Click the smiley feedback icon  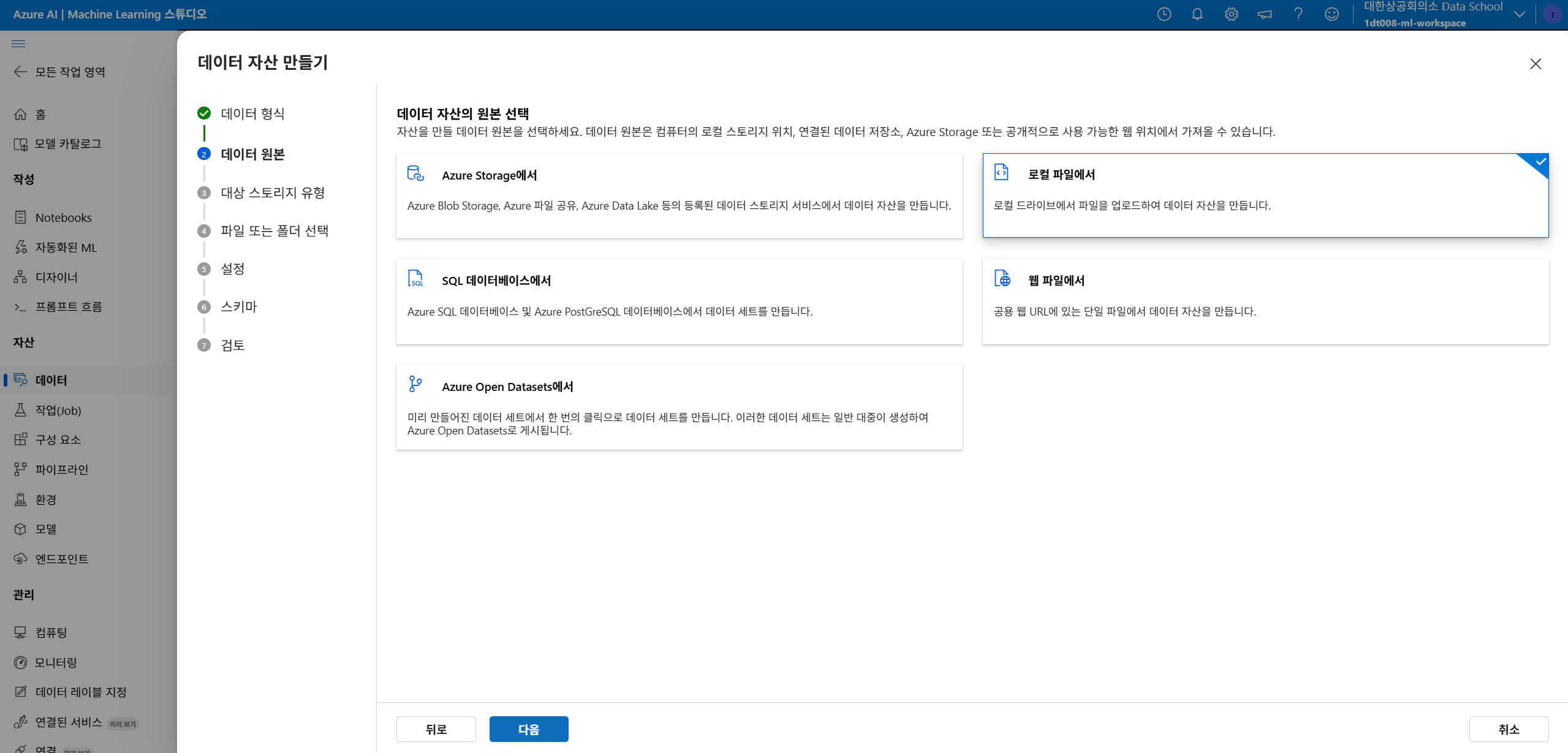coord(1331,14)
